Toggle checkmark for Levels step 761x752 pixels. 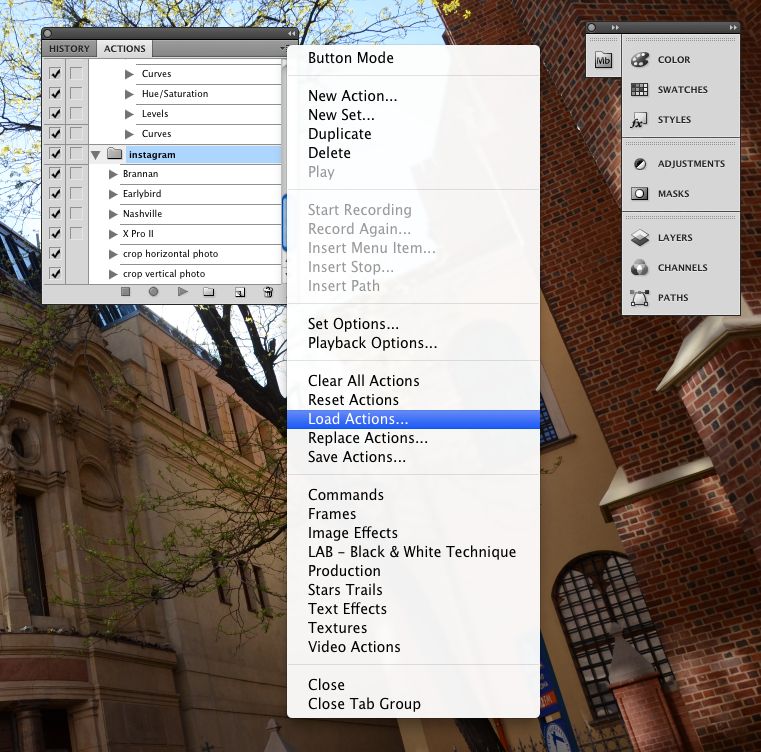[55, 113]
